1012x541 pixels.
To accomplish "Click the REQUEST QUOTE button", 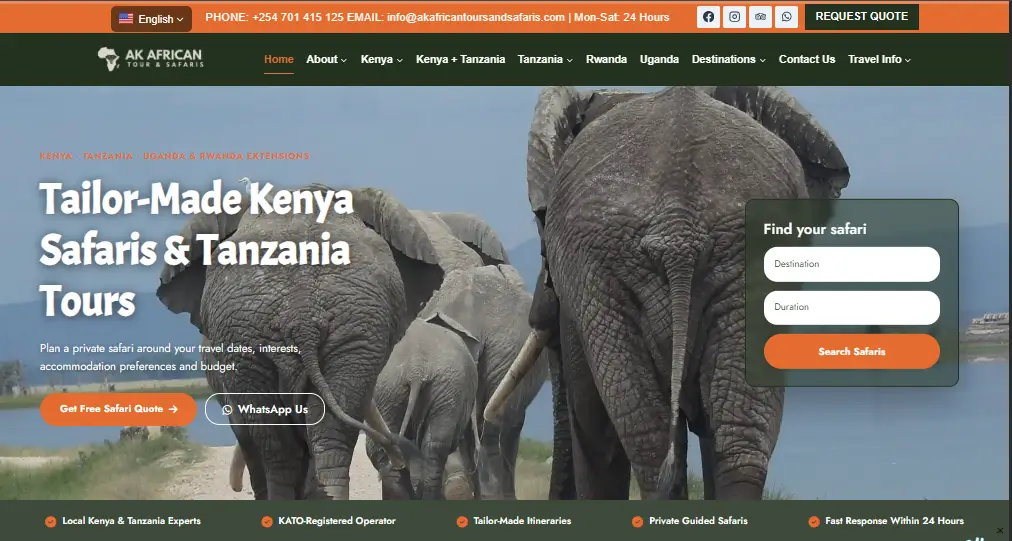I will 862,17.
